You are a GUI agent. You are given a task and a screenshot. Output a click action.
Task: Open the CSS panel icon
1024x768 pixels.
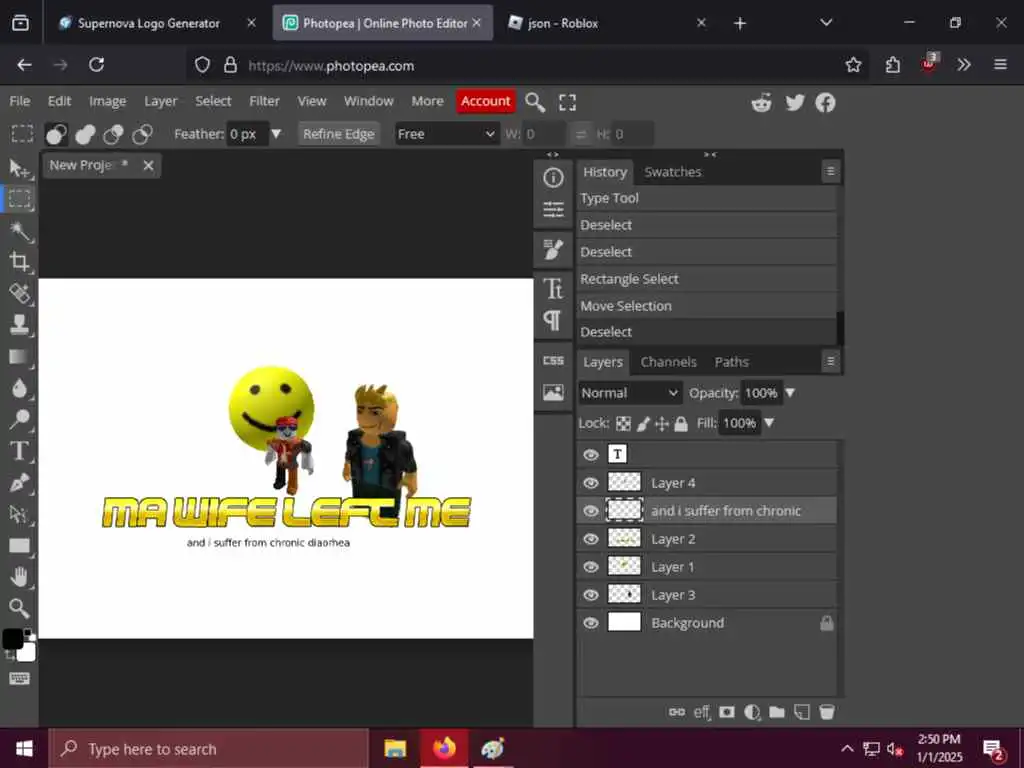pyautogui.click(x=553, y=360)
